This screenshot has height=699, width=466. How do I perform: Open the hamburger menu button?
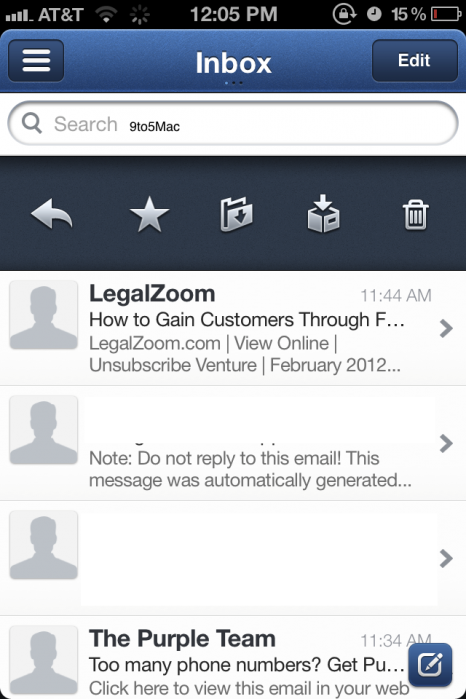36,61
